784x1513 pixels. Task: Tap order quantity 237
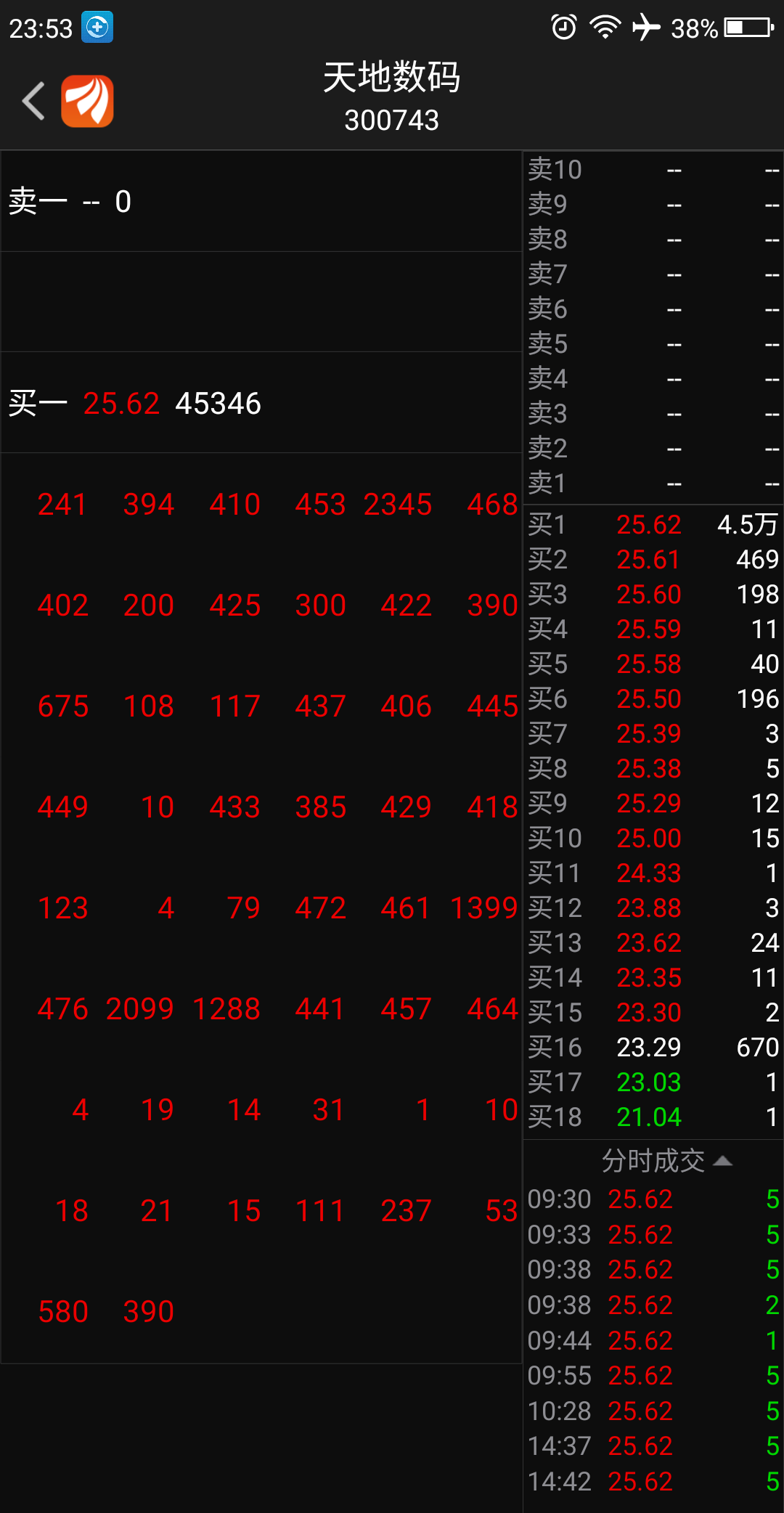point(407,1210)
